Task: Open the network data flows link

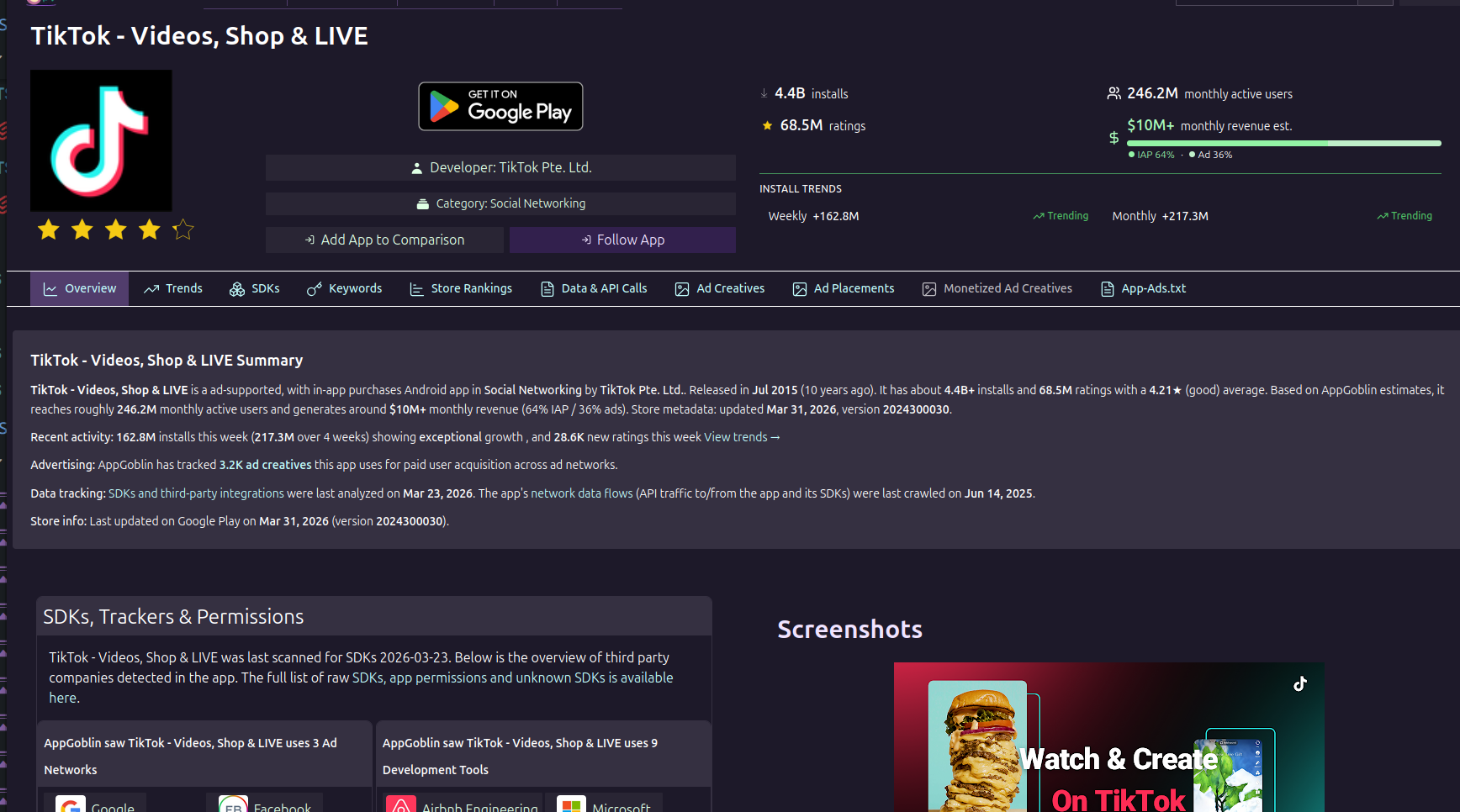Action: tap(581, 493)
